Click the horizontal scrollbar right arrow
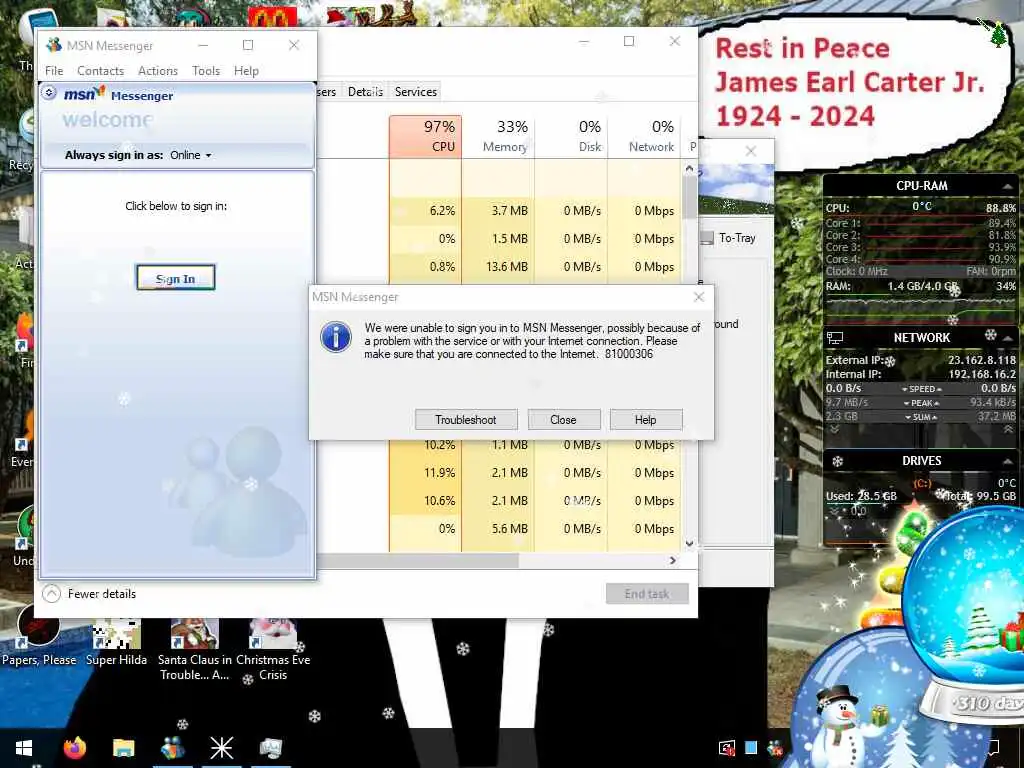Image resolution: width=1024 pixels, height=768 pixels. (x=673, y=560)
